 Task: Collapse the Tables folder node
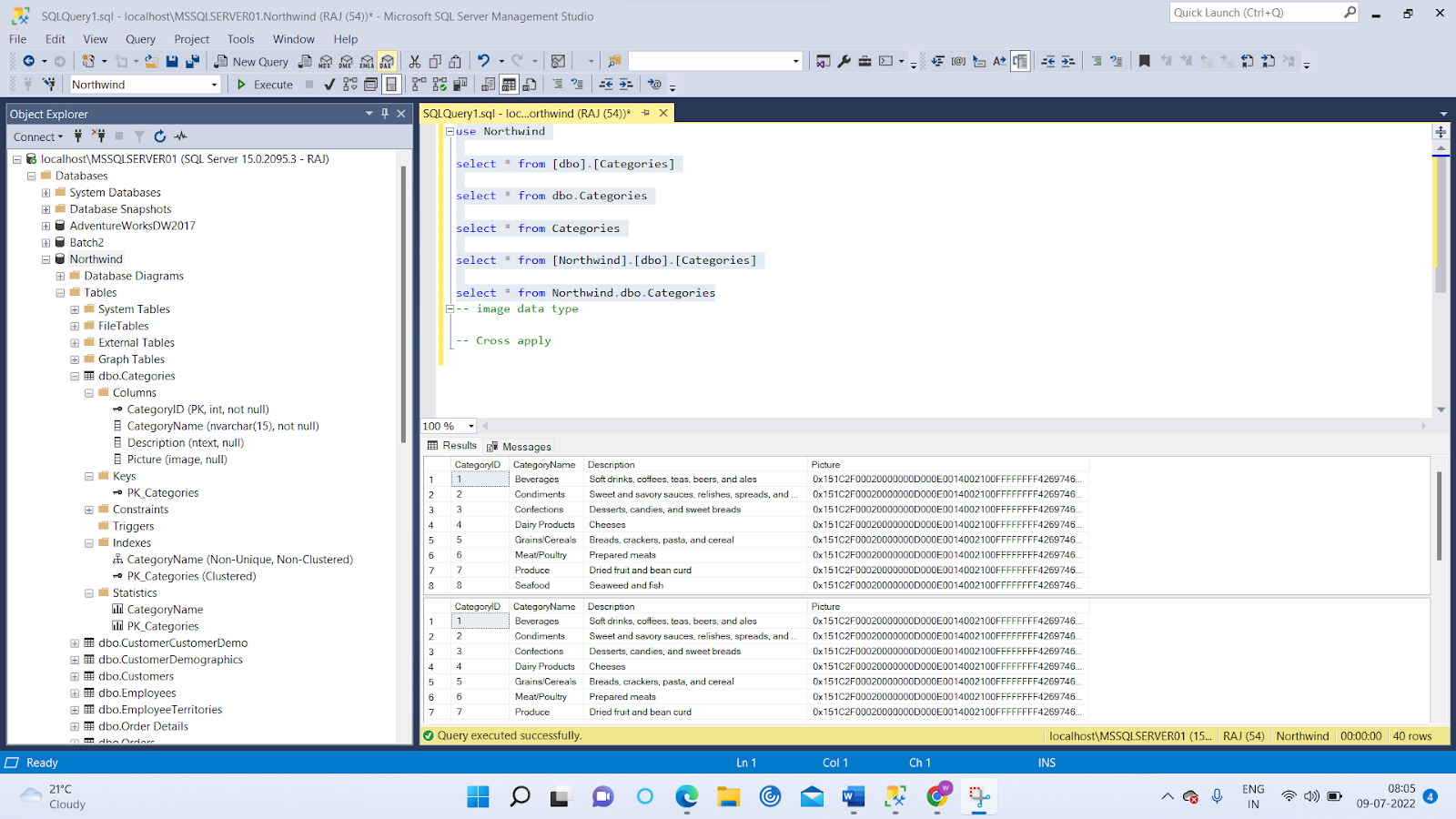pyautogui.click(x=60, y=293)
